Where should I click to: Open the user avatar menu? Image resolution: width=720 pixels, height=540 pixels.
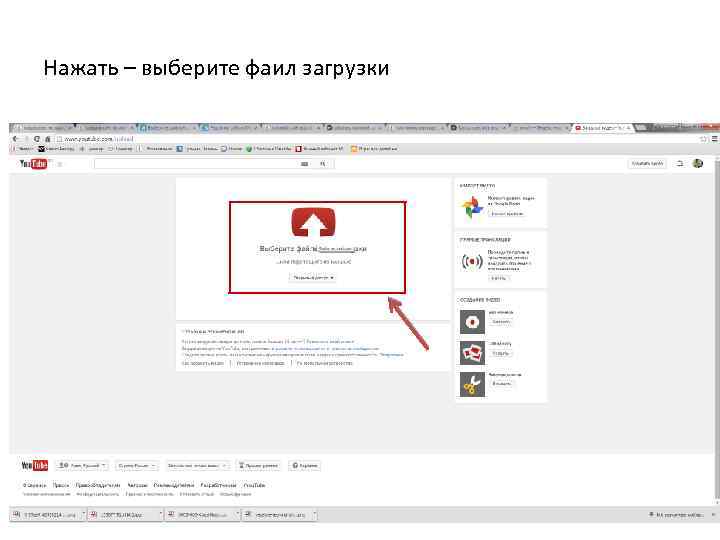698,163
